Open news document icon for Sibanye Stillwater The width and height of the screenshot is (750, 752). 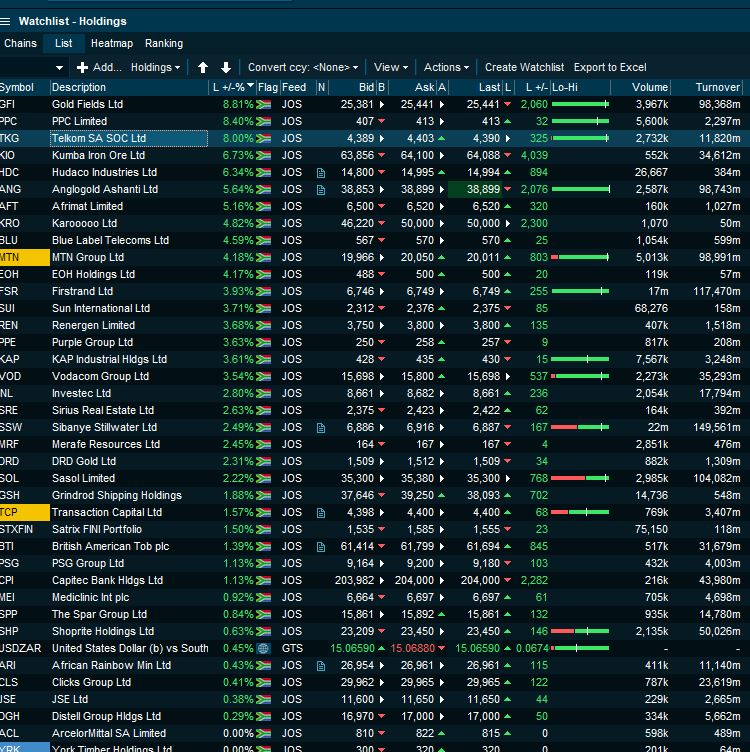coord(321,428)
